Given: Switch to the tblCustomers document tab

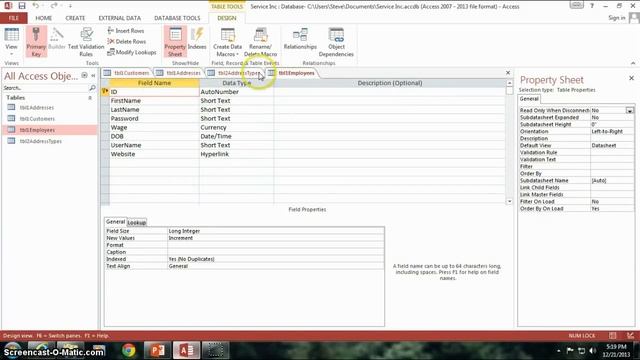Looking at the screenshot, I should [127, 73].
